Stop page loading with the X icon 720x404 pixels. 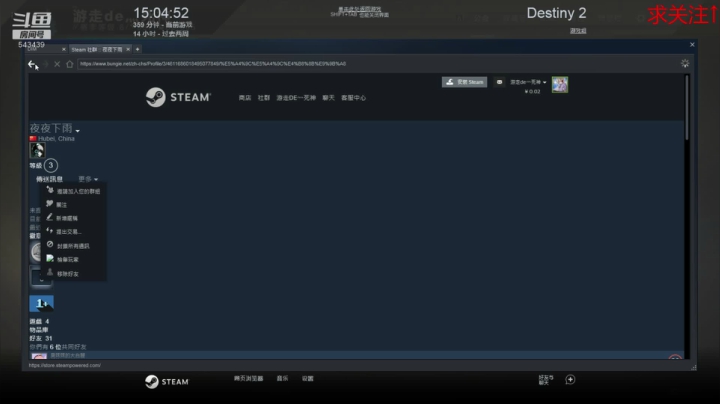(57, 64)
